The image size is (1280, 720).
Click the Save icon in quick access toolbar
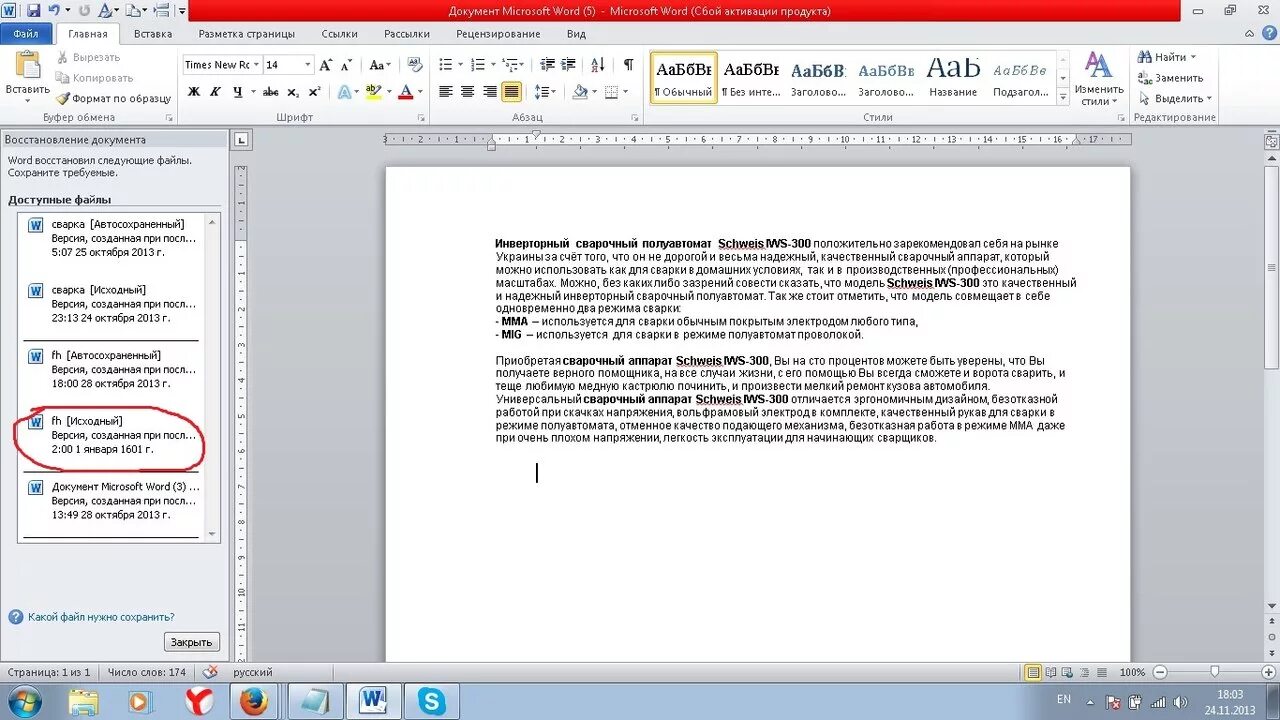coord(33,11)
